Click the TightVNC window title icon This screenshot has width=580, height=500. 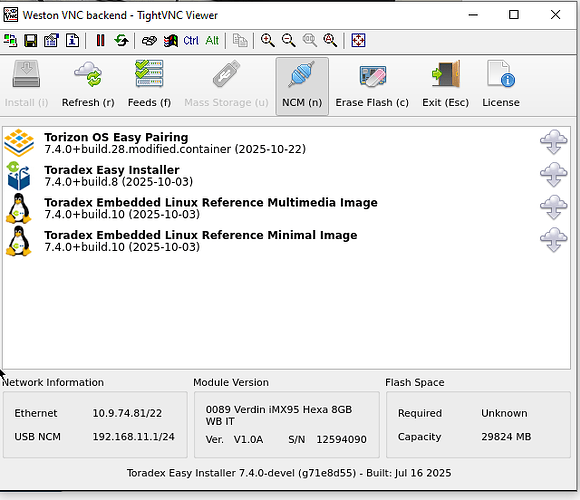pos(11,15)
